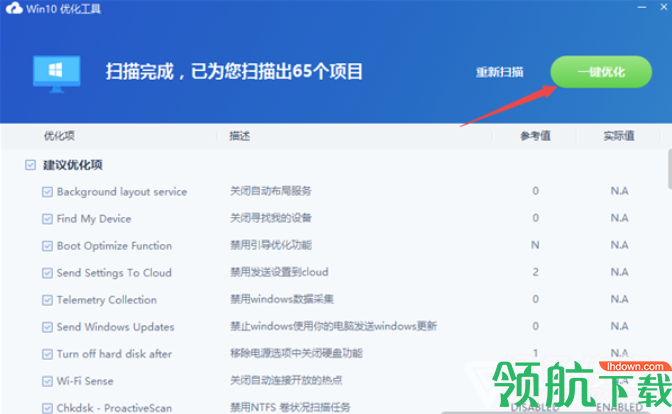The image size is (672, 414).
Task: Click description 关闭自动布局服务
Action: (271, 191)
